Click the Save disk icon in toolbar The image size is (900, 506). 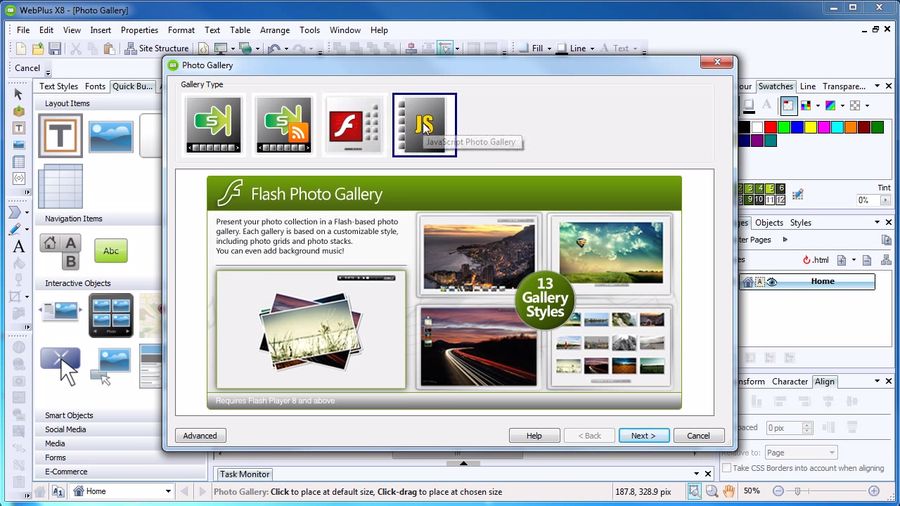(55, 49)
